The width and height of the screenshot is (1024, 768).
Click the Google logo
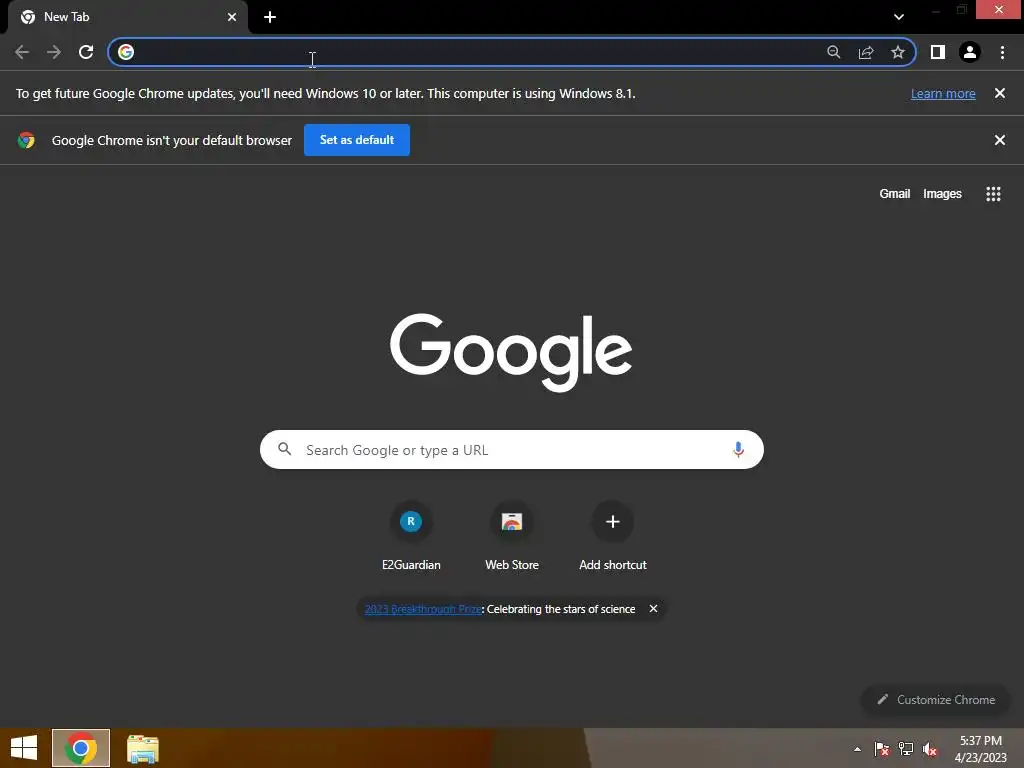click(511, 351)
